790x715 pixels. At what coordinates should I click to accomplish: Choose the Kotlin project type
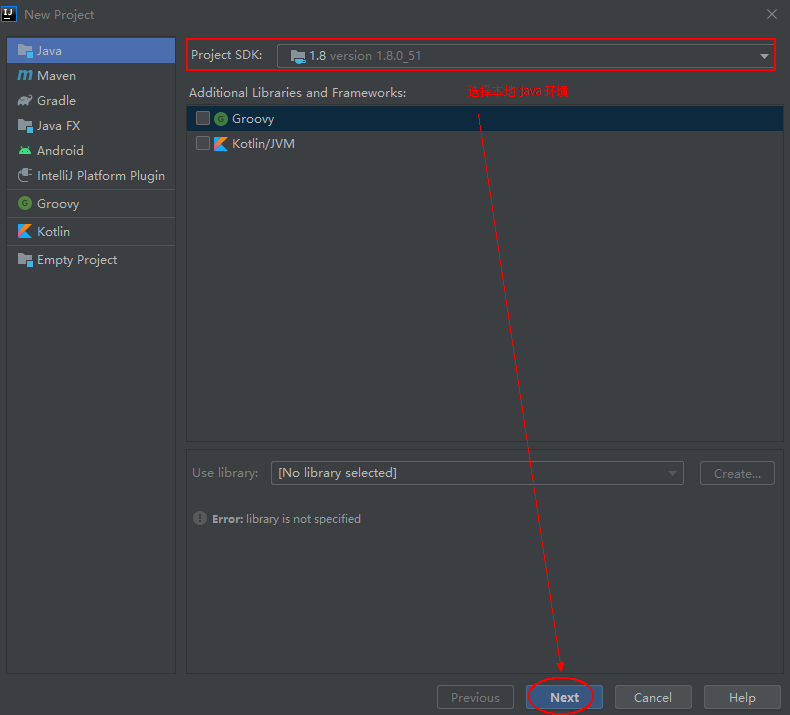tap(91, 231)
